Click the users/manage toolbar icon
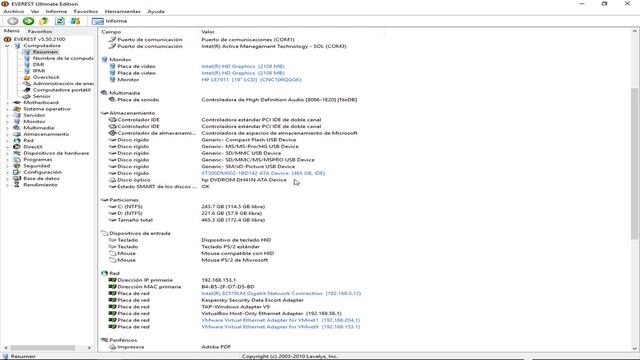Screen dimensions: 640x360 pos(76,21)
